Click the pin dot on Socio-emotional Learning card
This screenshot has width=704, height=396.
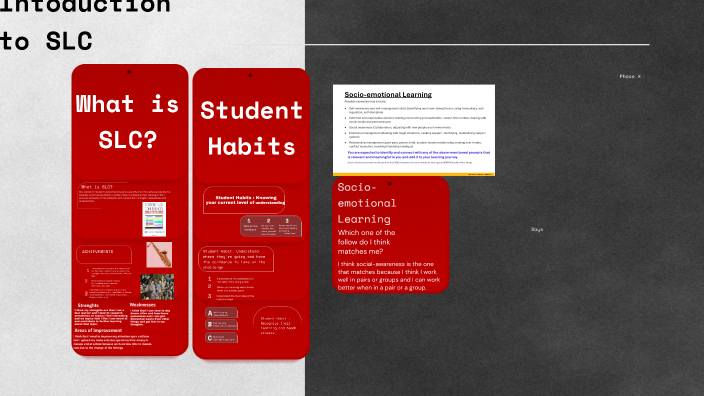[x=390, y=184]
